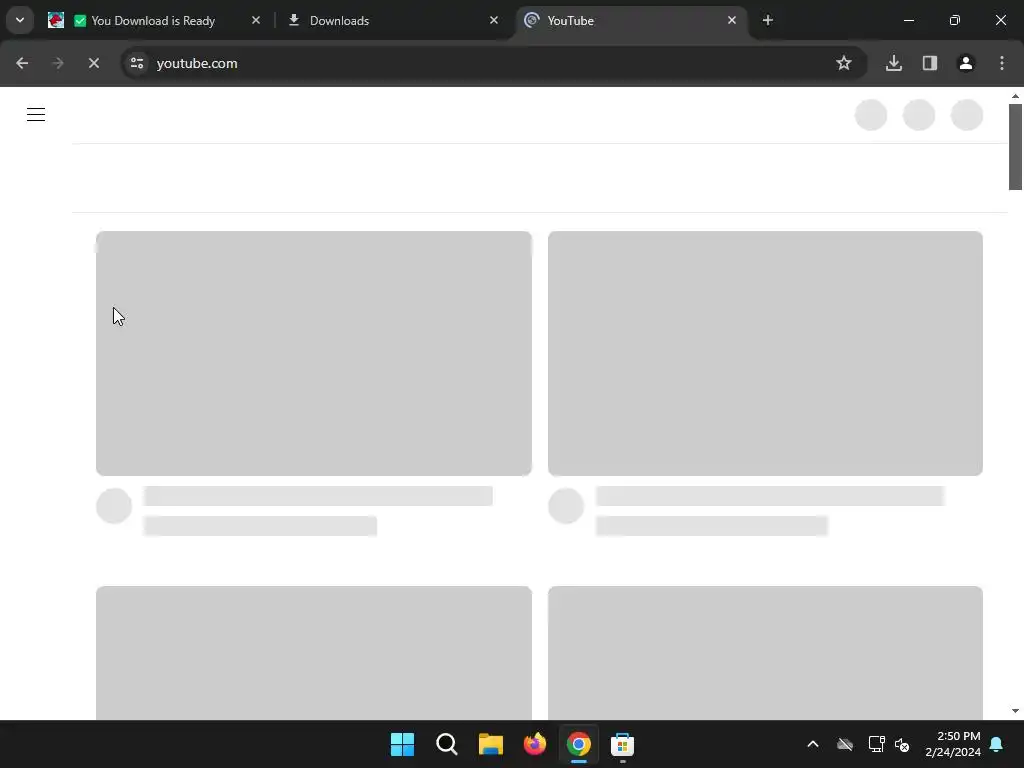Open a new browser tab
This screenshot has height=768, width=1024.
click(x=768, y=20)
